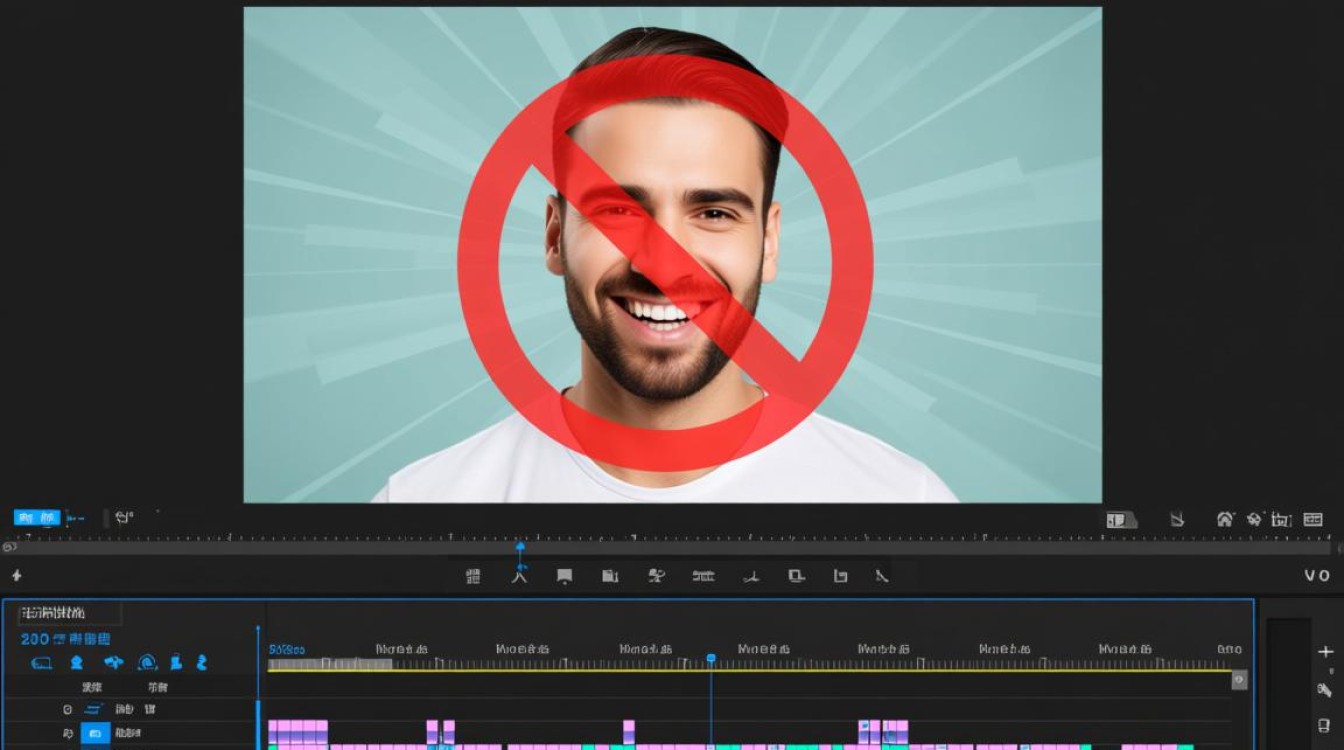
Task: Click the "VO" label right of the transport row
Action: click(x=1317, y=575)
